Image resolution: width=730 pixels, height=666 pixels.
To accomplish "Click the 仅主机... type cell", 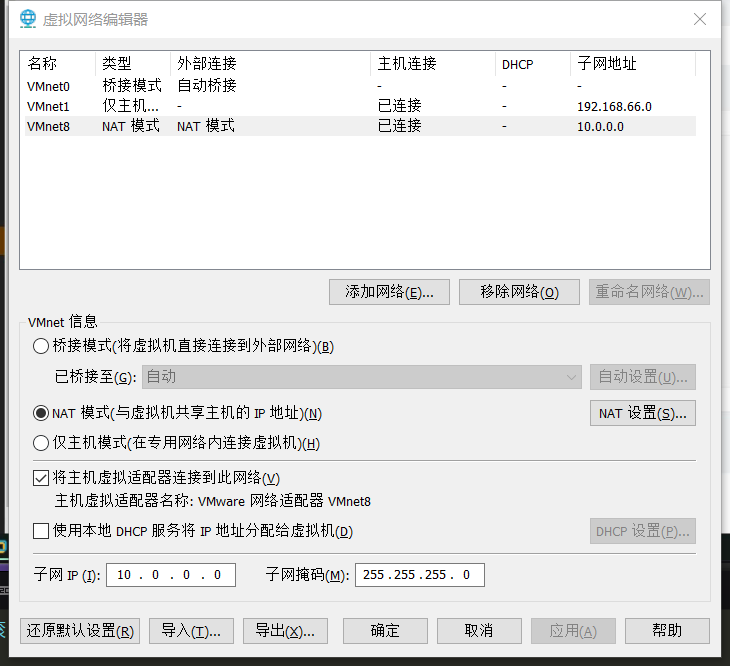I will [x=130, y=106].
